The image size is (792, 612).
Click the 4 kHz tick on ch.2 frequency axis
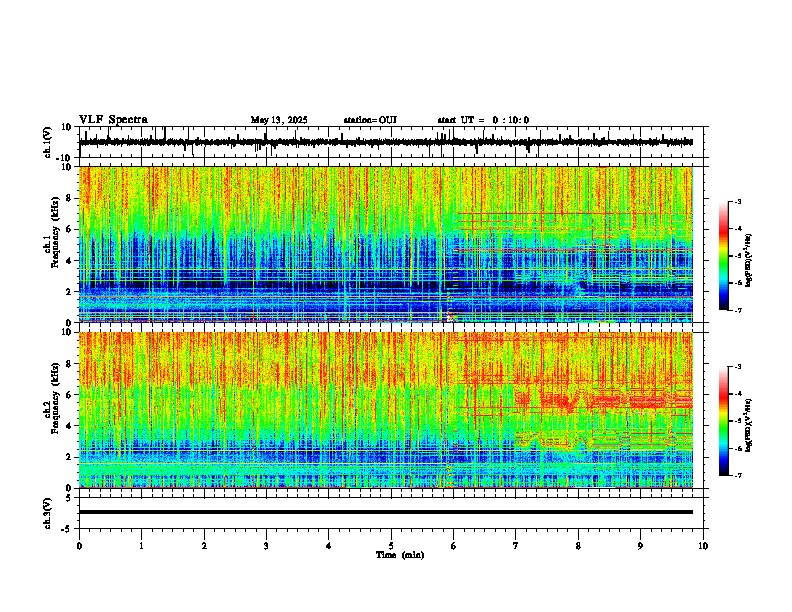click(x=69, y=426)
